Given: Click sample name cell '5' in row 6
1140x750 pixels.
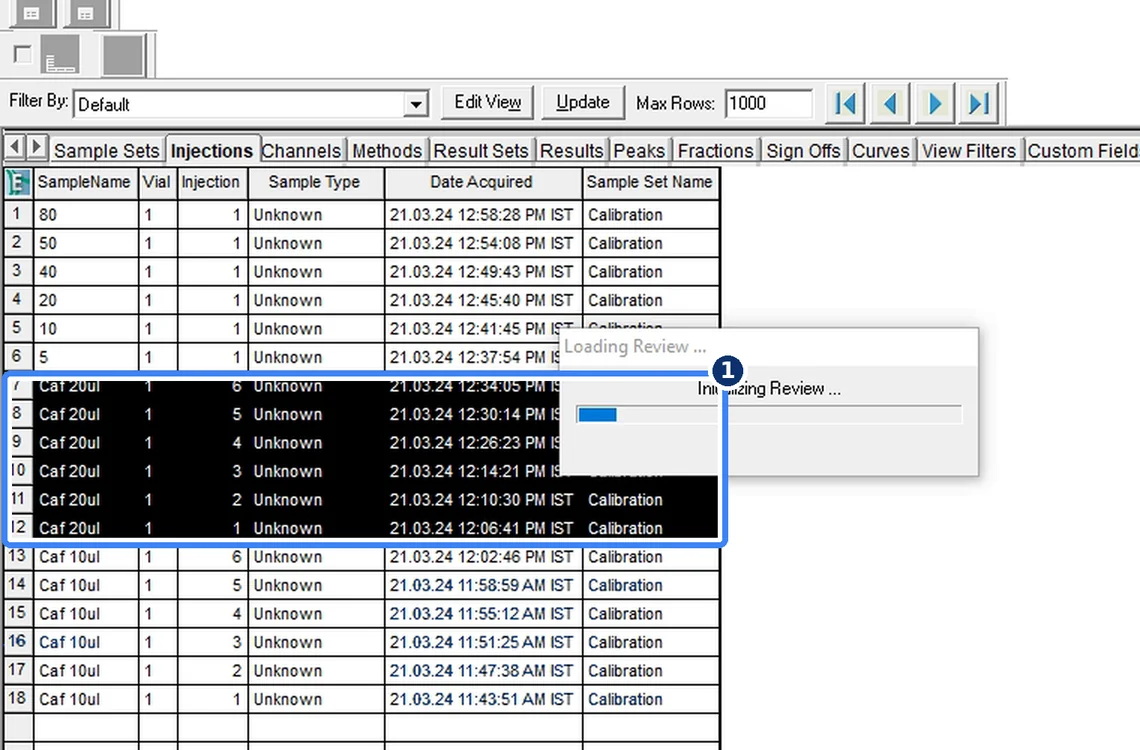Looking at the screenshot, I should [x=85, y=357].
